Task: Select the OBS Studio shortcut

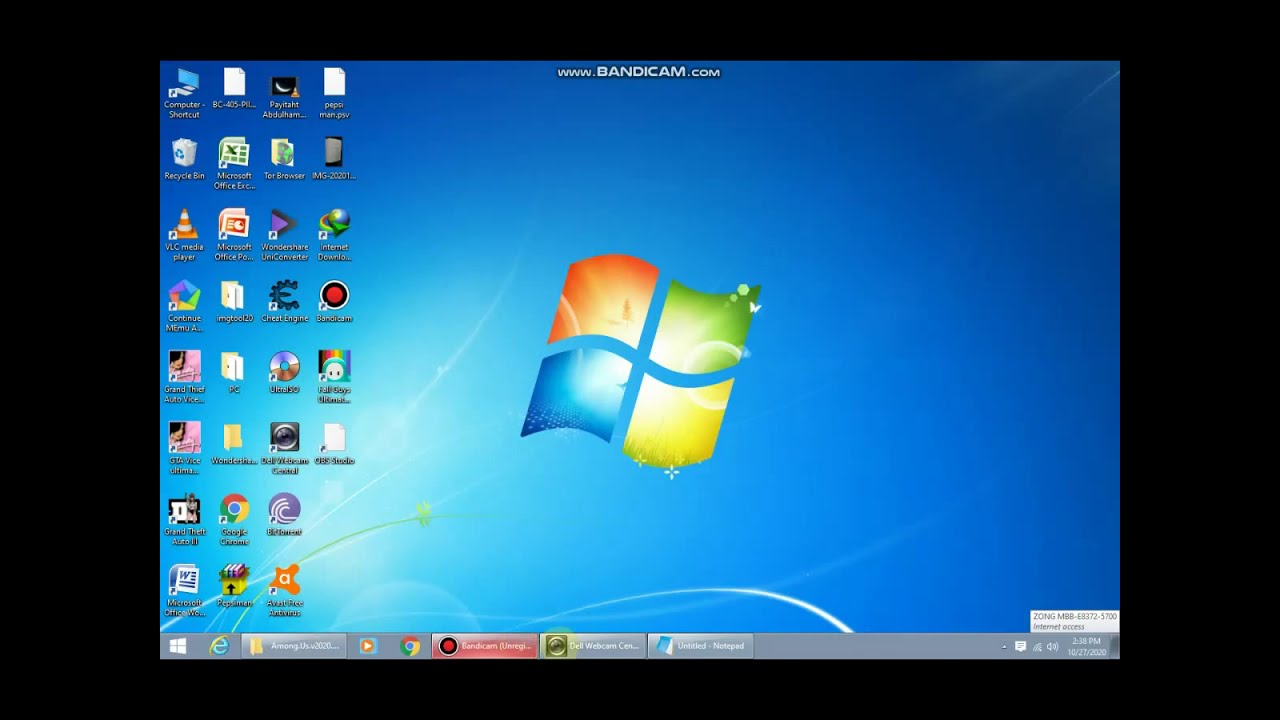Action: [x=334, y=444]
